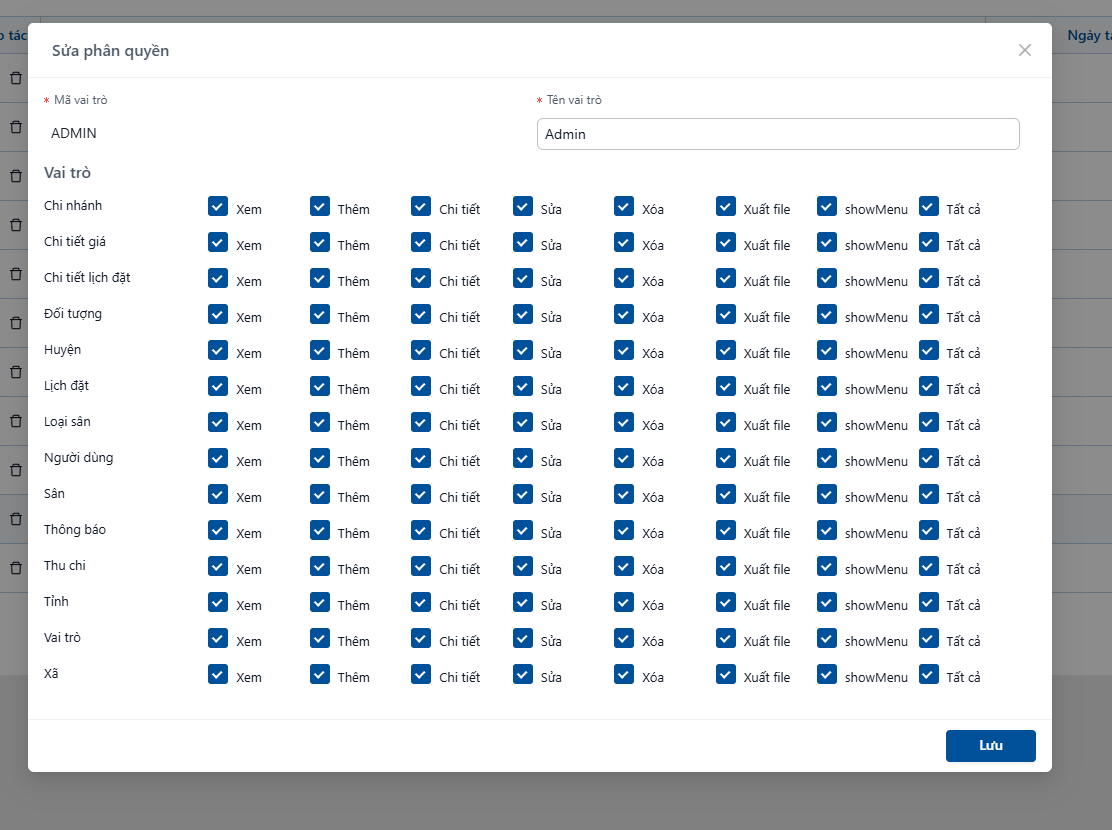The width and height of the screenshot is (1112, 830).
Task: Select the Chi nhánh row label
Action: (73, 206)
